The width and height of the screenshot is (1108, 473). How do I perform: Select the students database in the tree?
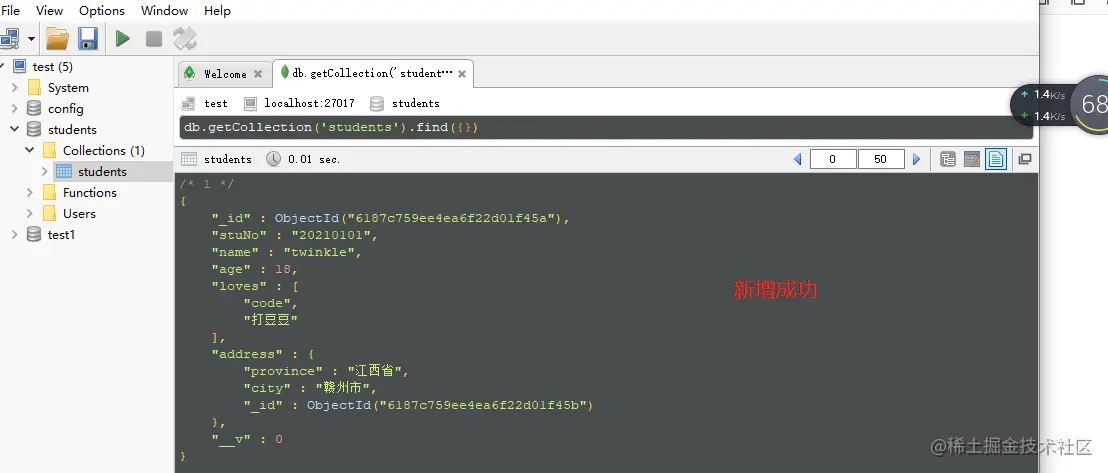(72, 129)
